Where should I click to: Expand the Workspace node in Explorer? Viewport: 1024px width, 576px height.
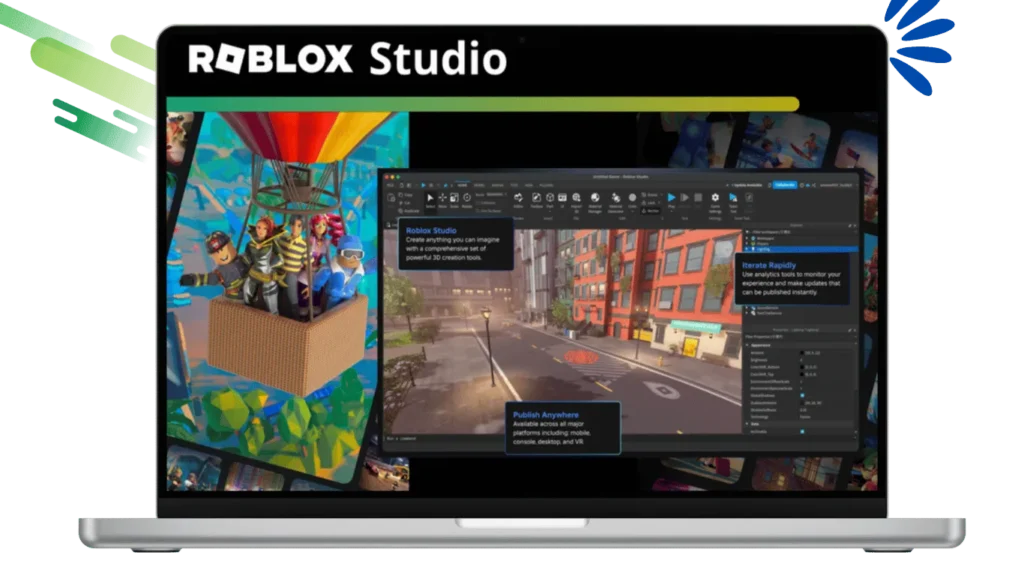tap(748, 238)
